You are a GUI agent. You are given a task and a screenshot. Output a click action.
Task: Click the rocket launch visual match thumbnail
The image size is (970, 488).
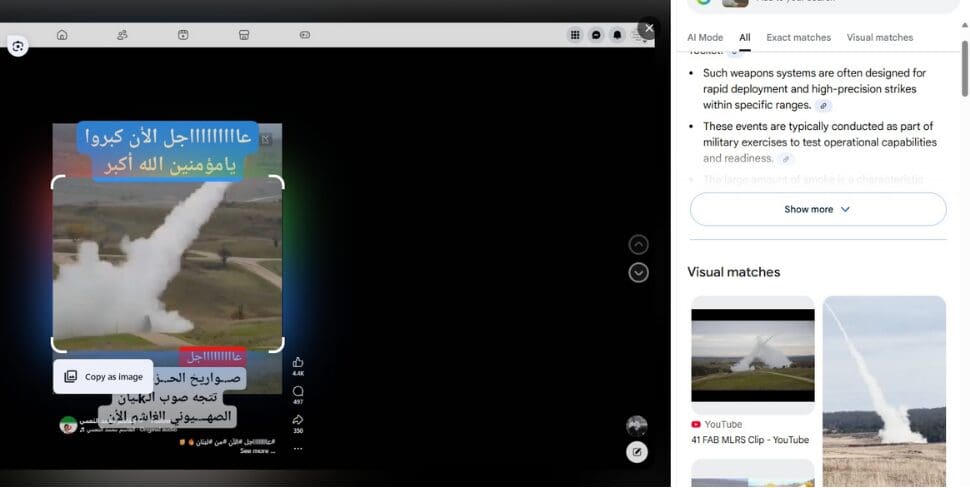[x=884, y=370]
